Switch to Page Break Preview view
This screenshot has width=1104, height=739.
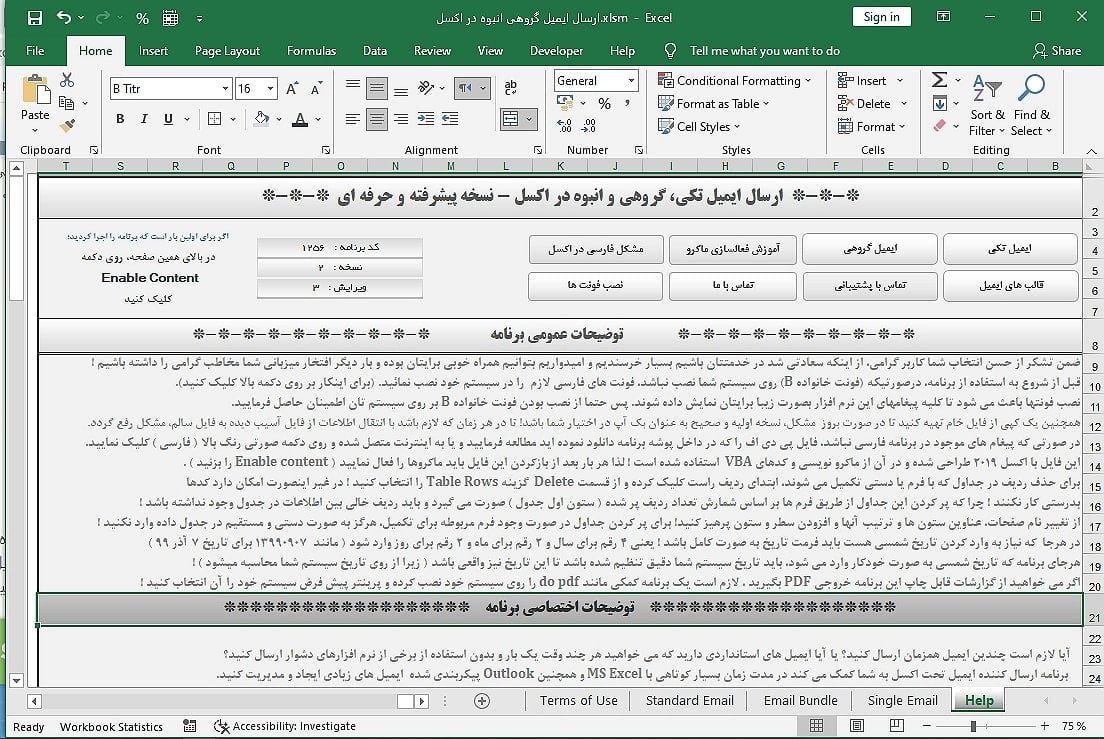click(896, 726)
